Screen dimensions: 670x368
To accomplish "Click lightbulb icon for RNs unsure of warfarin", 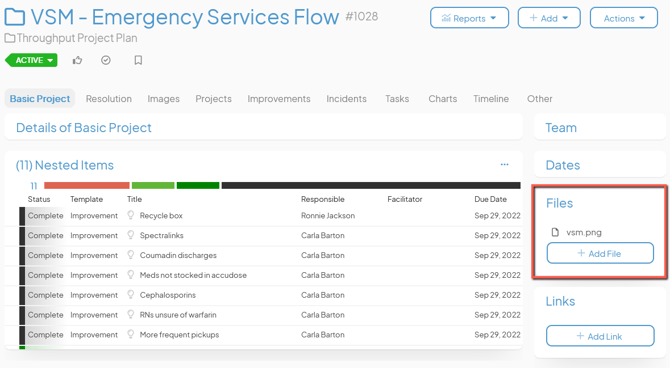I will tap(131, 314).
